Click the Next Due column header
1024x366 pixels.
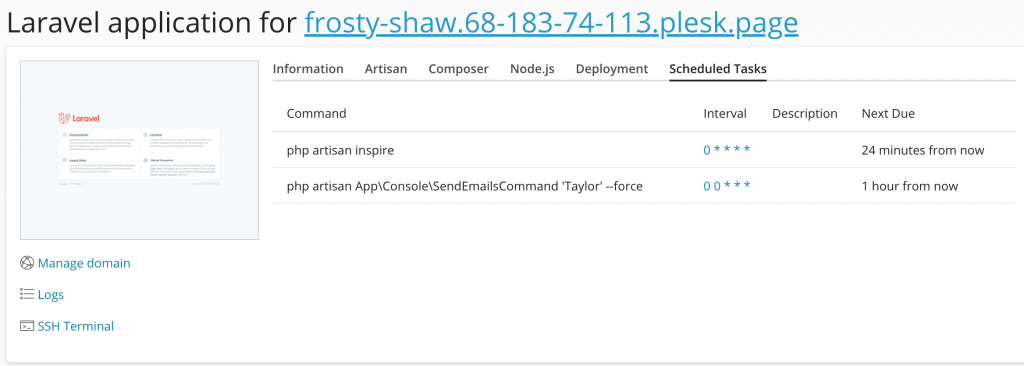point(888,114)
